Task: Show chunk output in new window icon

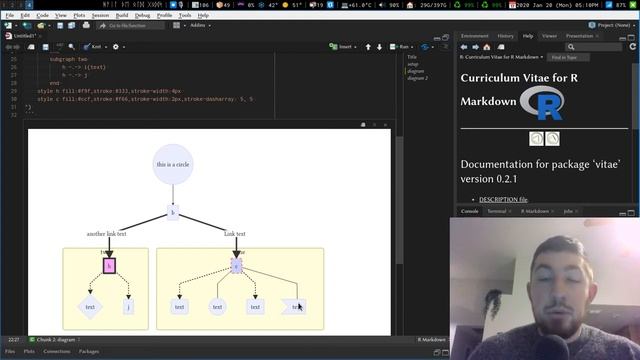Action: coord(363,124)
